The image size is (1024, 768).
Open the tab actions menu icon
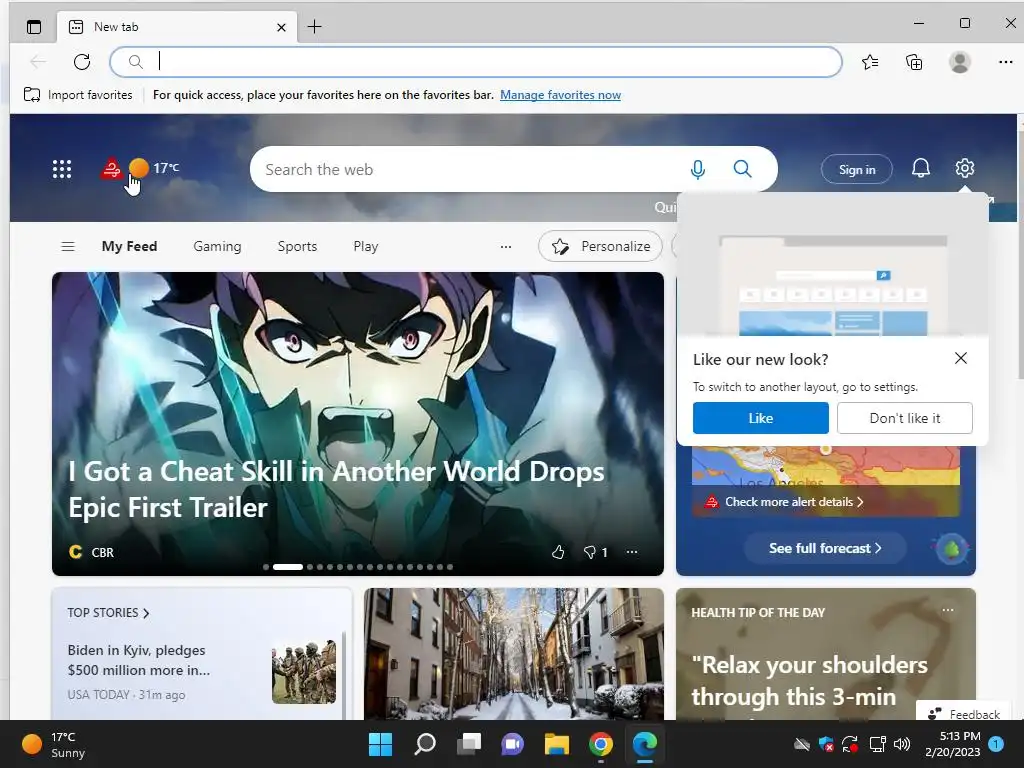(x=33, y=27)
